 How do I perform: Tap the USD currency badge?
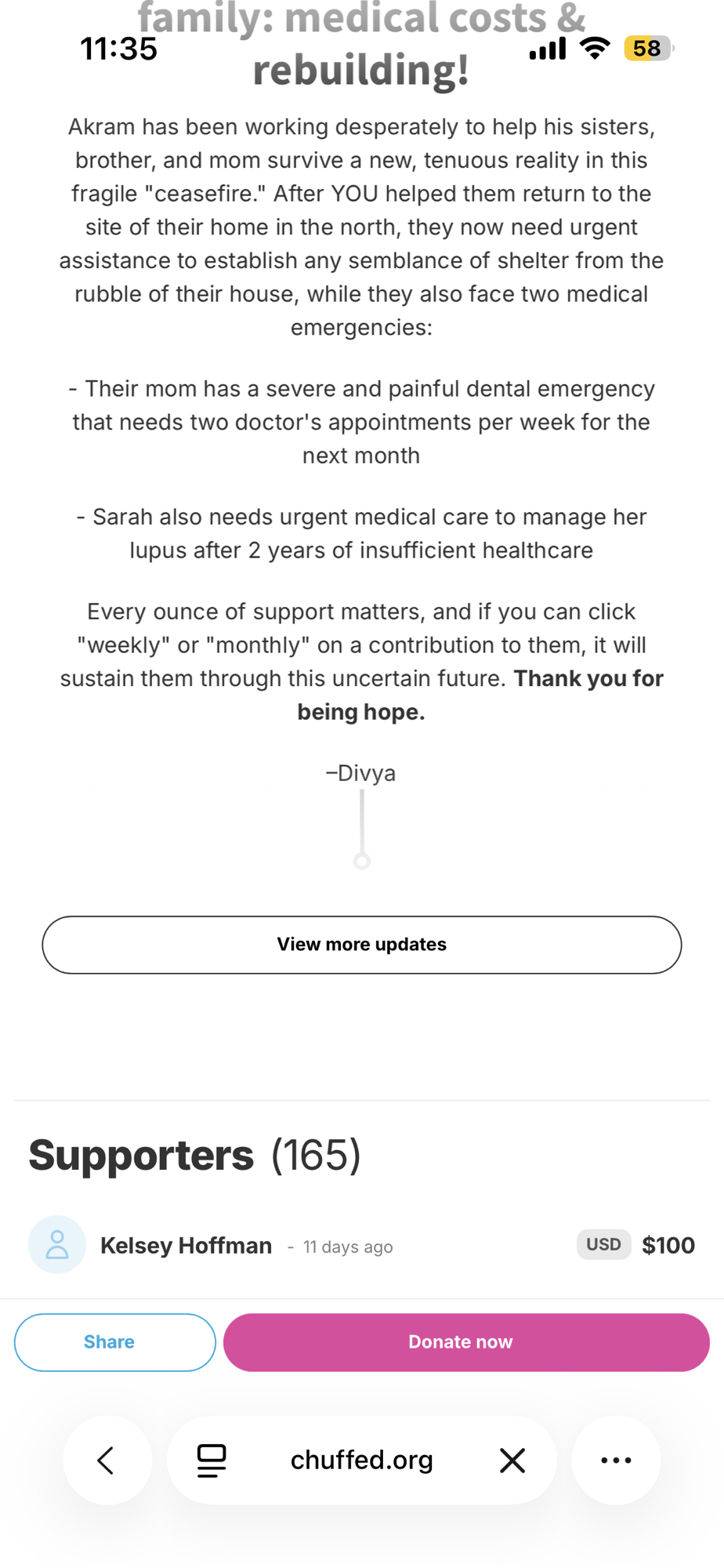point(603,1244)
